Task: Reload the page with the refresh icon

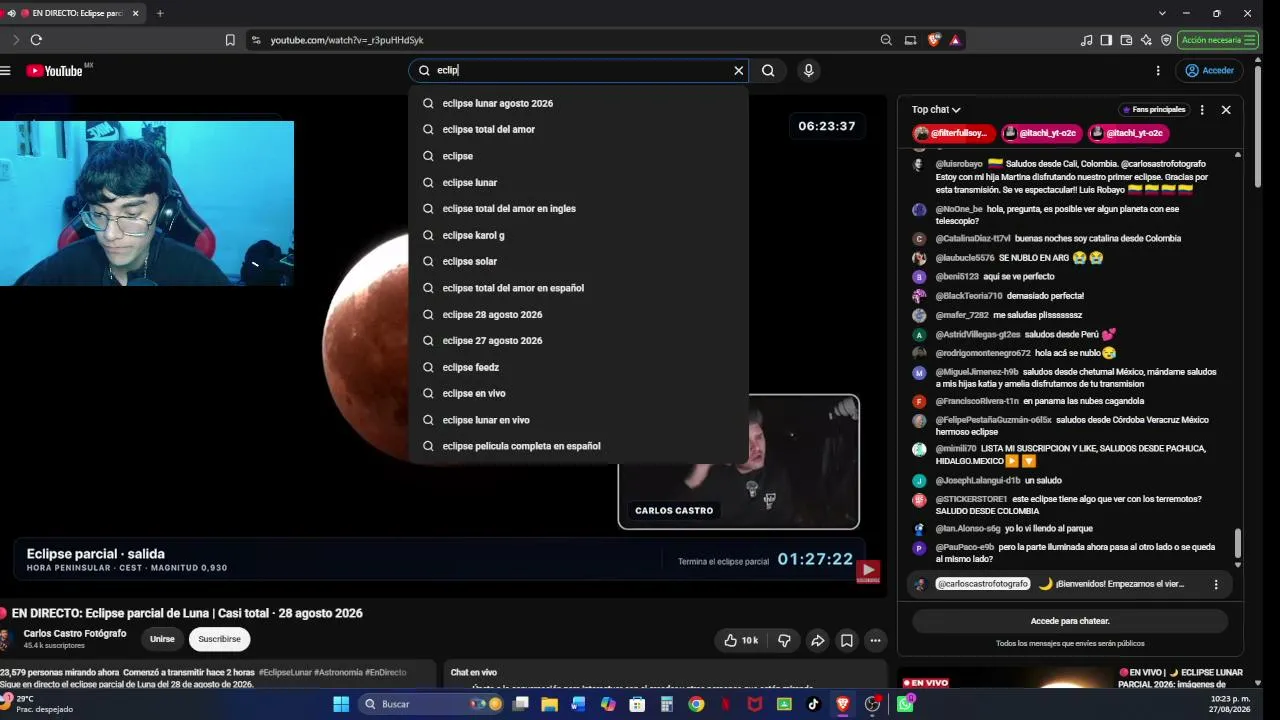Action: (36, 40)
